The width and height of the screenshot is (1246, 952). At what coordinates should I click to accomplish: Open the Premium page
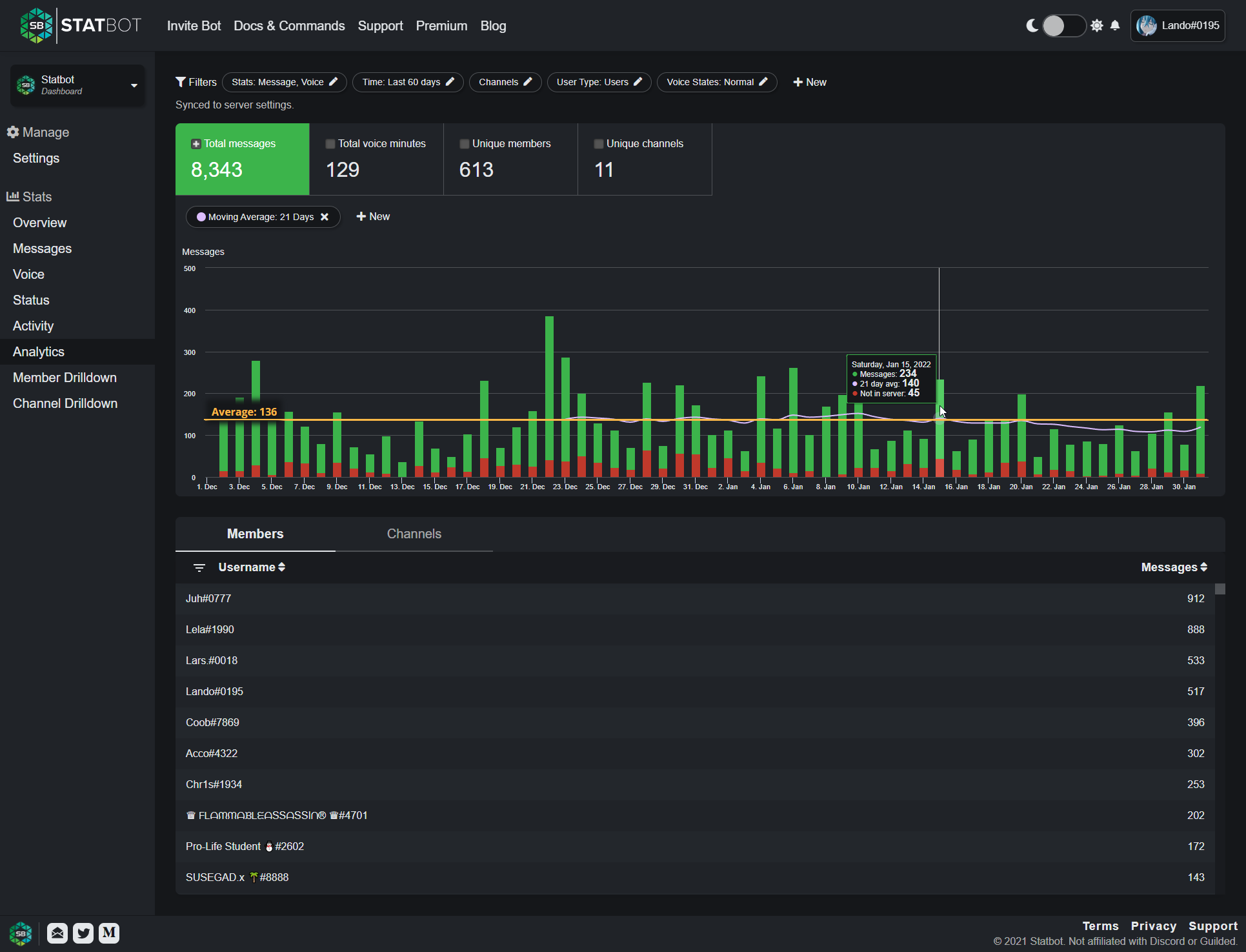pos(441,26)
